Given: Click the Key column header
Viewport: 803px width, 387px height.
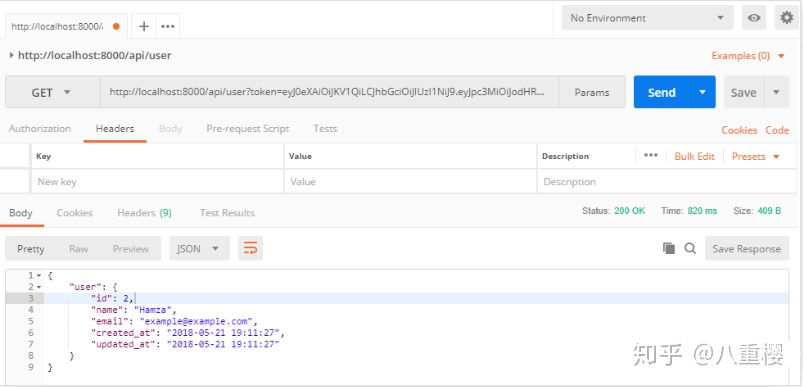Looking at the screenshot, I should [x=44, y=156].
